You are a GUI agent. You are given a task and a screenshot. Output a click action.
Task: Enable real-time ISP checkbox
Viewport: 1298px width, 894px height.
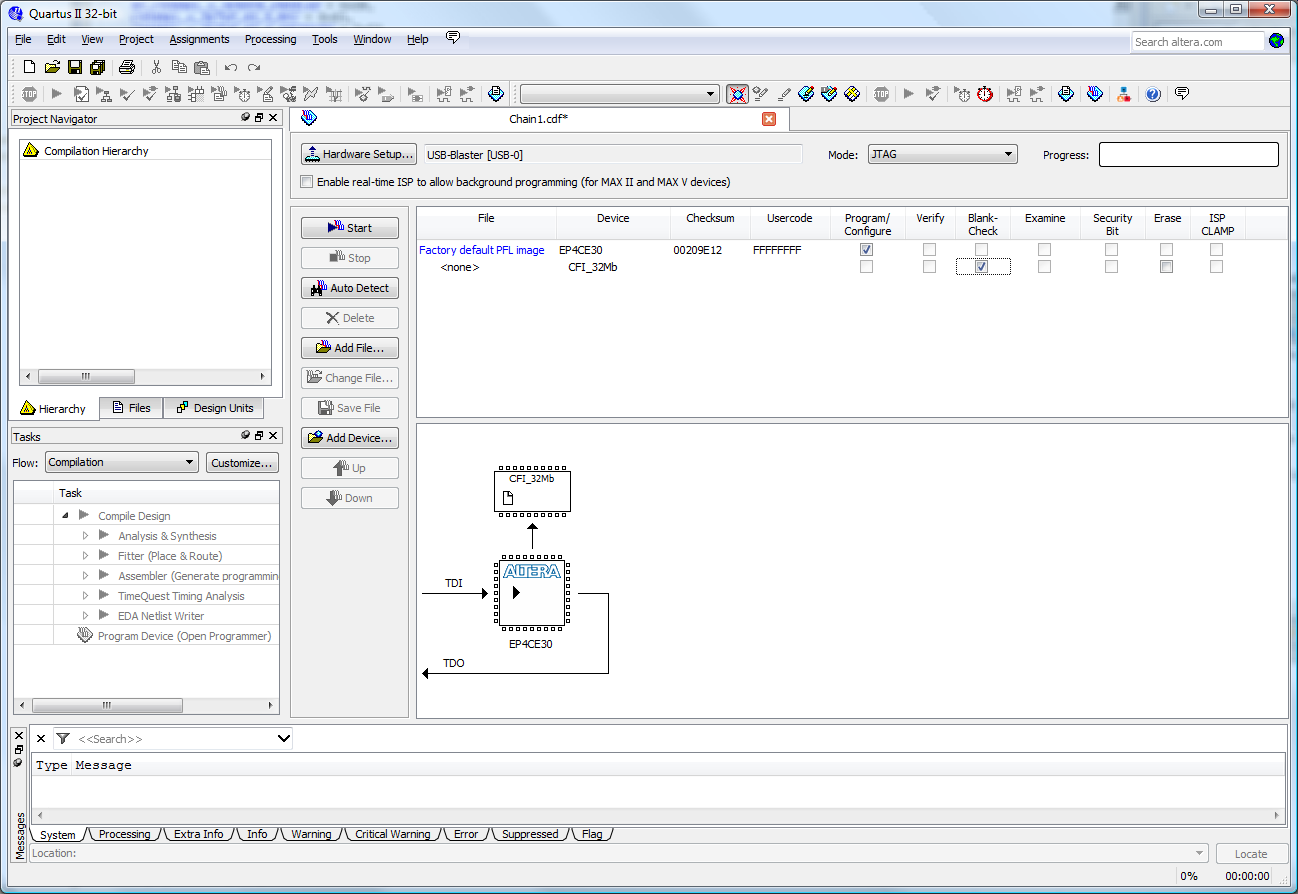[x=306, y=182]
